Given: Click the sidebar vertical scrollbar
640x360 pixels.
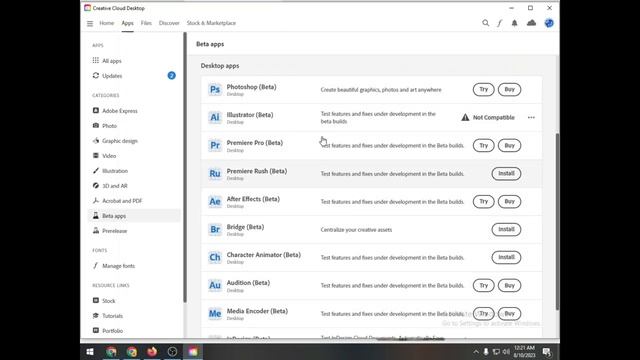Looking at the screenshot, I should [x=185, y=167].
